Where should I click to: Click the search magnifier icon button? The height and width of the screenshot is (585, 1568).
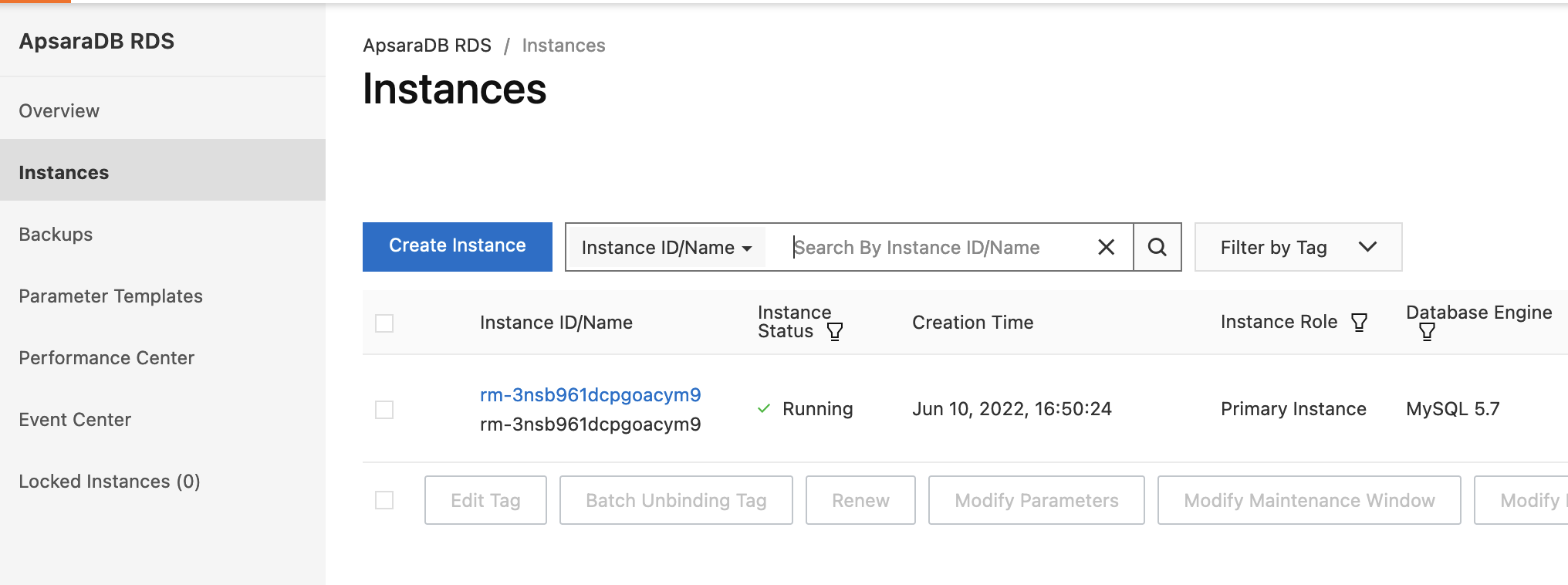tap(1157, 247)
